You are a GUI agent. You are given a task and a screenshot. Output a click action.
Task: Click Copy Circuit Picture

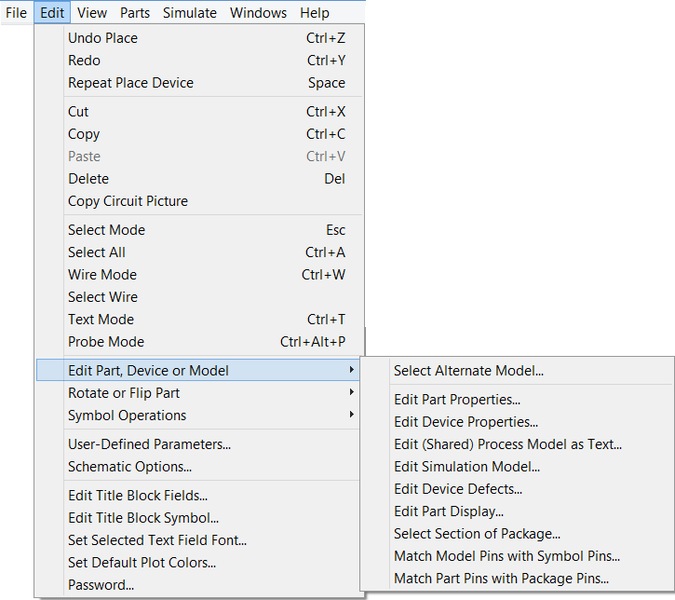[x=128, y=201]
